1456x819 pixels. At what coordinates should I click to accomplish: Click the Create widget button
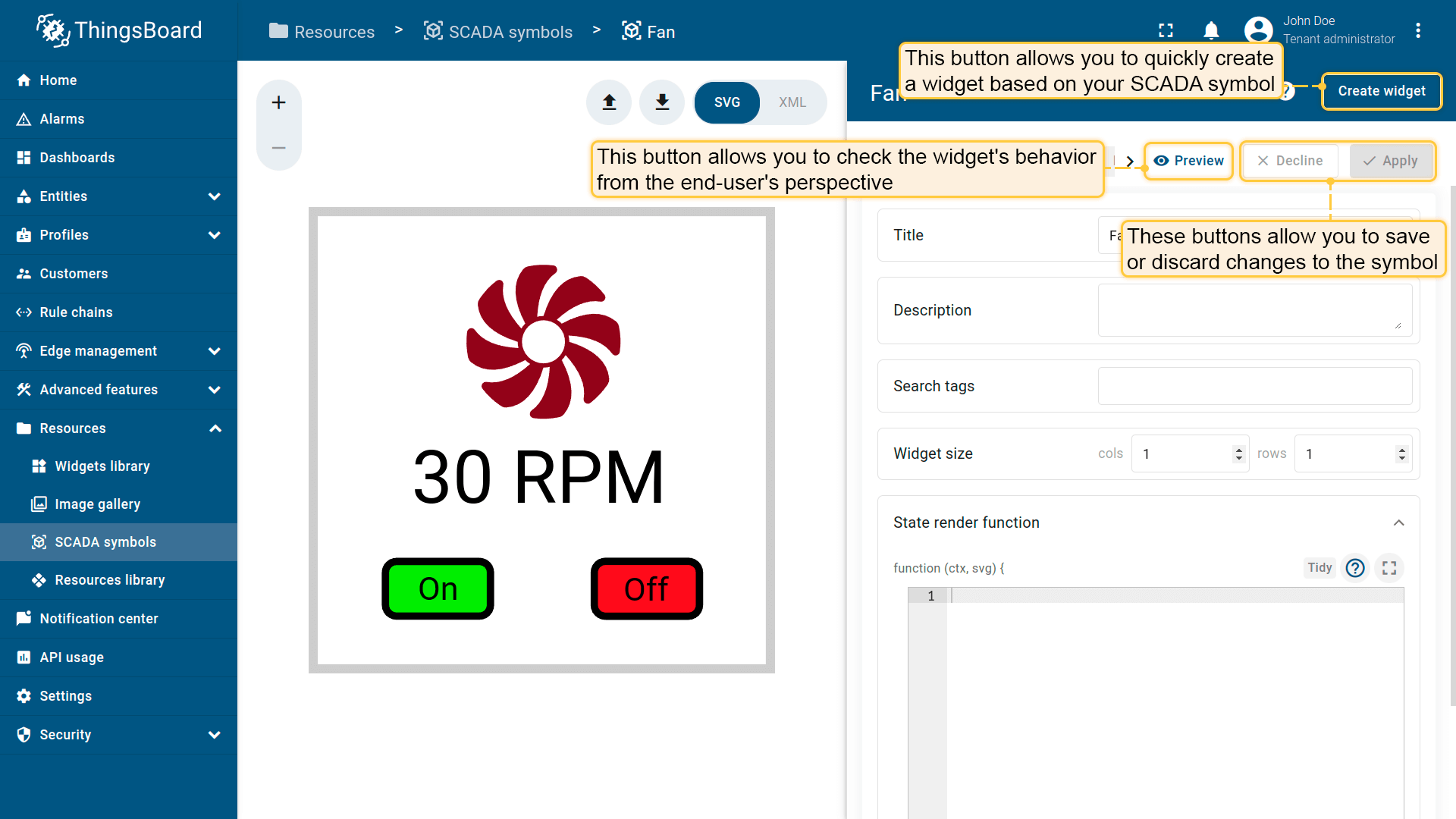click(x=1381, y=91)
